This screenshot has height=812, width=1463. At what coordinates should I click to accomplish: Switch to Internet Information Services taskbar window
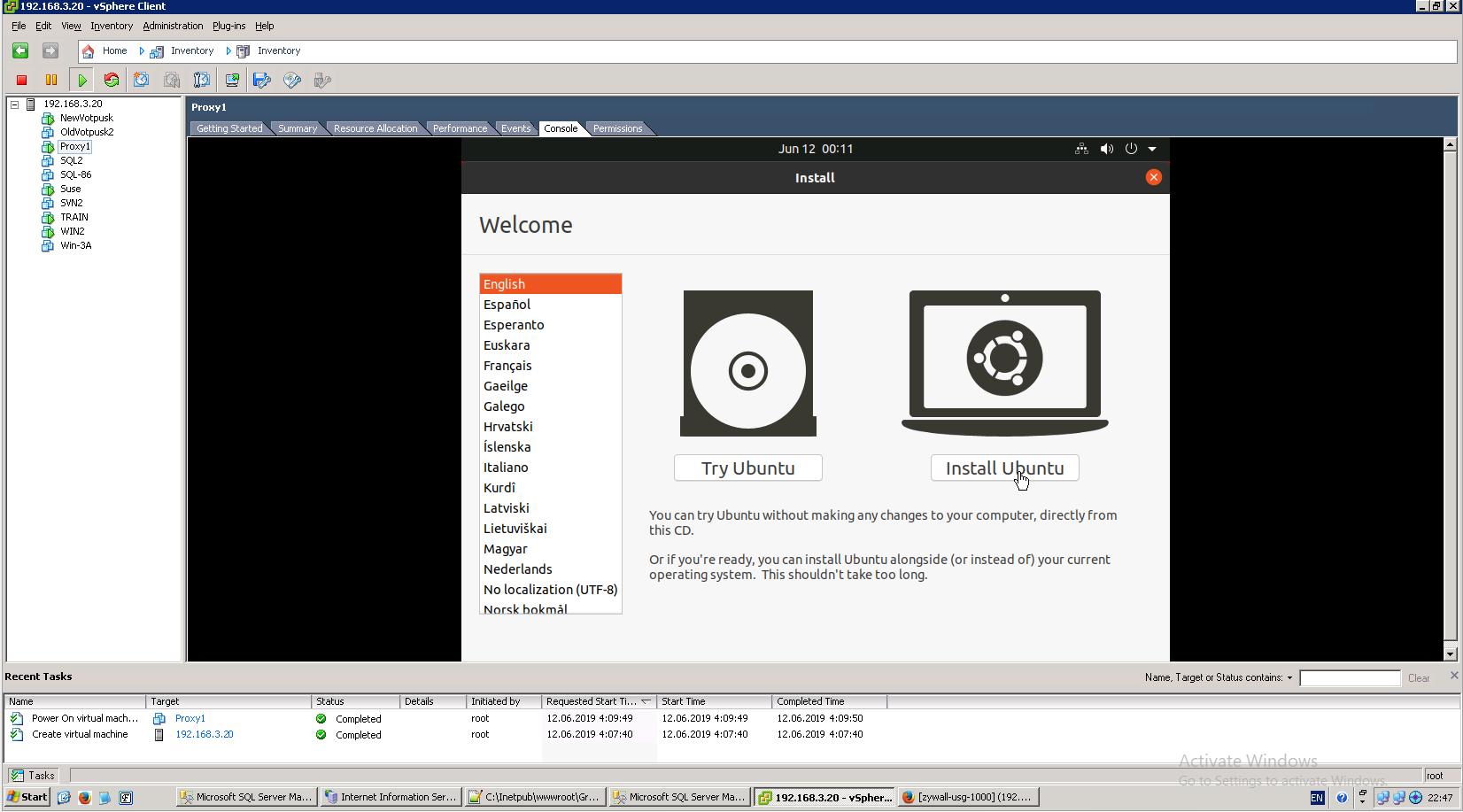pyautogui.click(x=391, y=798)
